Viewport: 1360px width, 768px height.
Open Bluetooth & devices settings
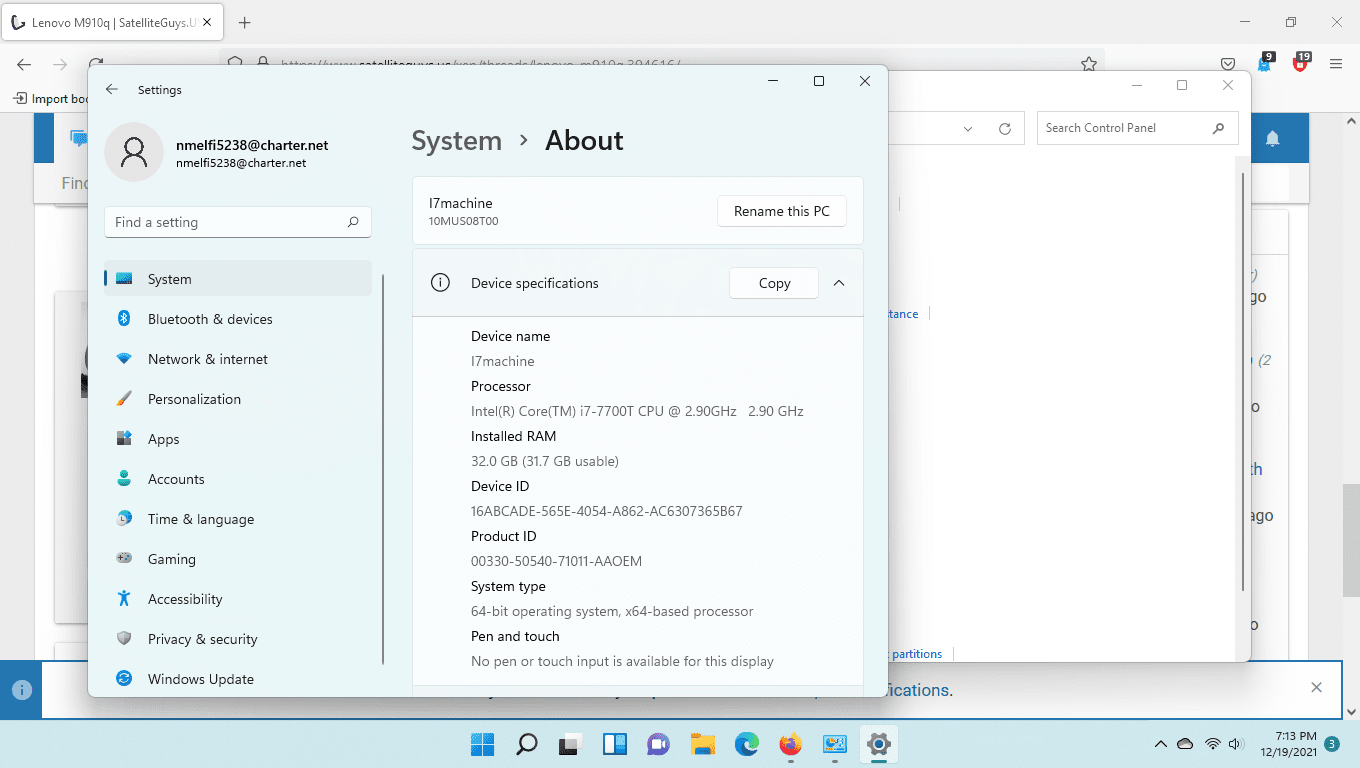click(238, 319)
